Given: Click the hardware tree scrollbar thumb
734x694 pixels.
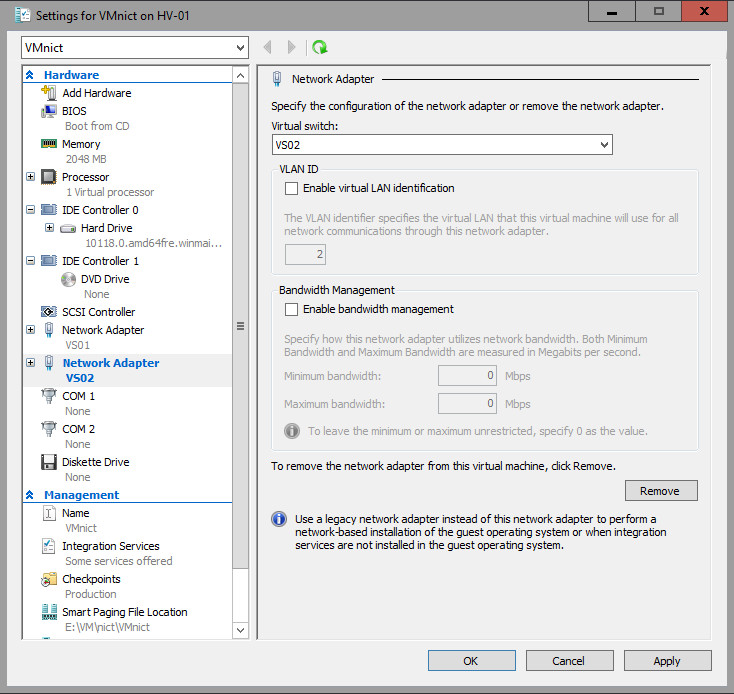Looking at the screenshot, I should [x=240, y=326].
